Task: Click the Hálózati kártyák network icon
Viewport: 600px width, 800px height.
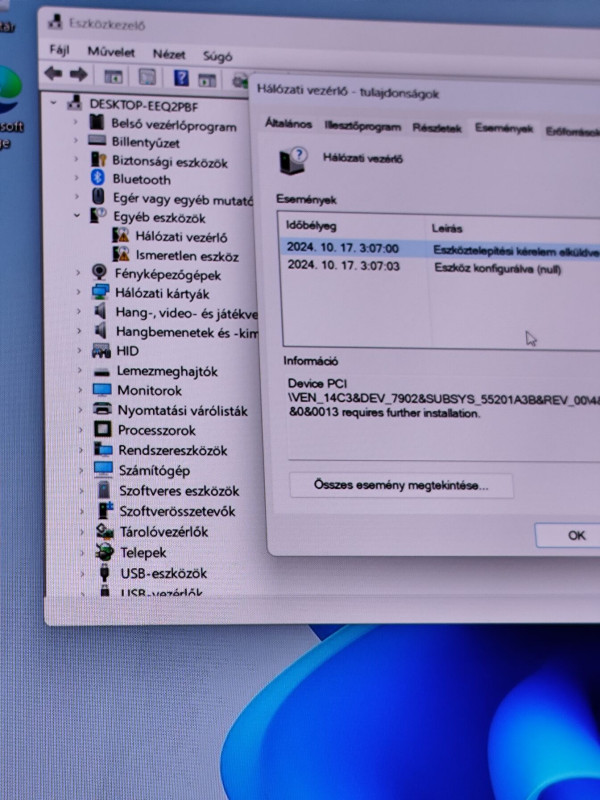Action: pyautogui.click(x=101, y=292)
